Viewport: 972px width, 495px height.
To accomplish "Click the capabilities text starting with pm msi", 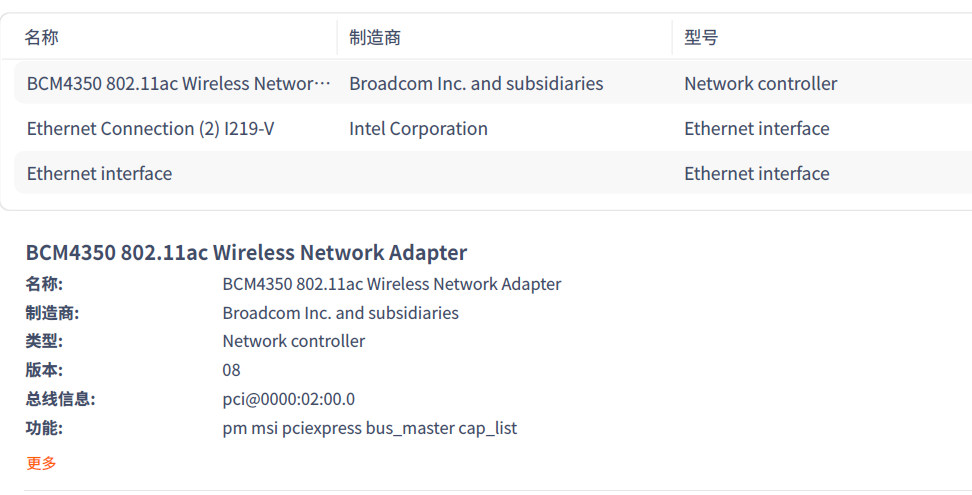I will point(369,429).
